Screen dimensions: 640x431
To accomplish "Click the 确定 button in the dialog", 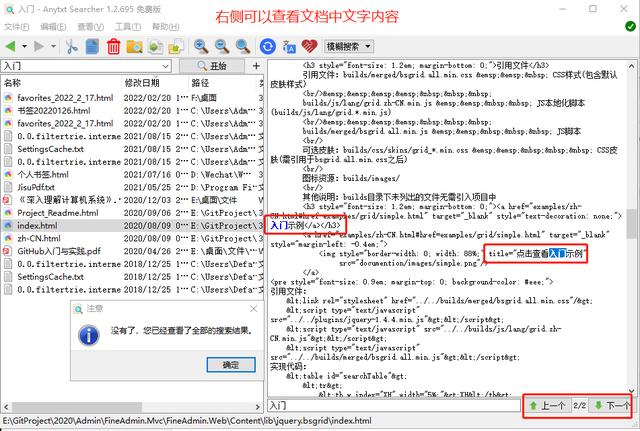I will coord(231,365).
